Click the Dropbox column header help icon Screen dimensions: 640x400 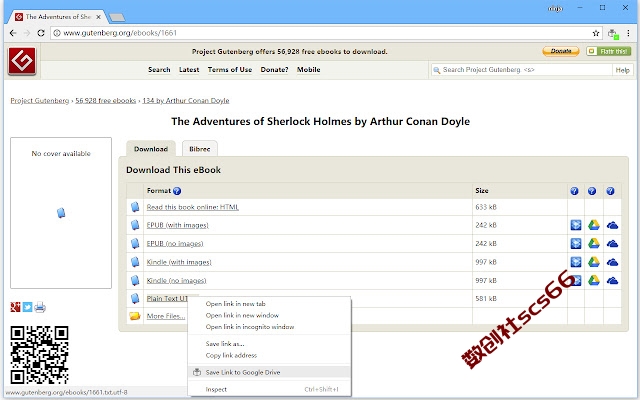click(574, 191)
